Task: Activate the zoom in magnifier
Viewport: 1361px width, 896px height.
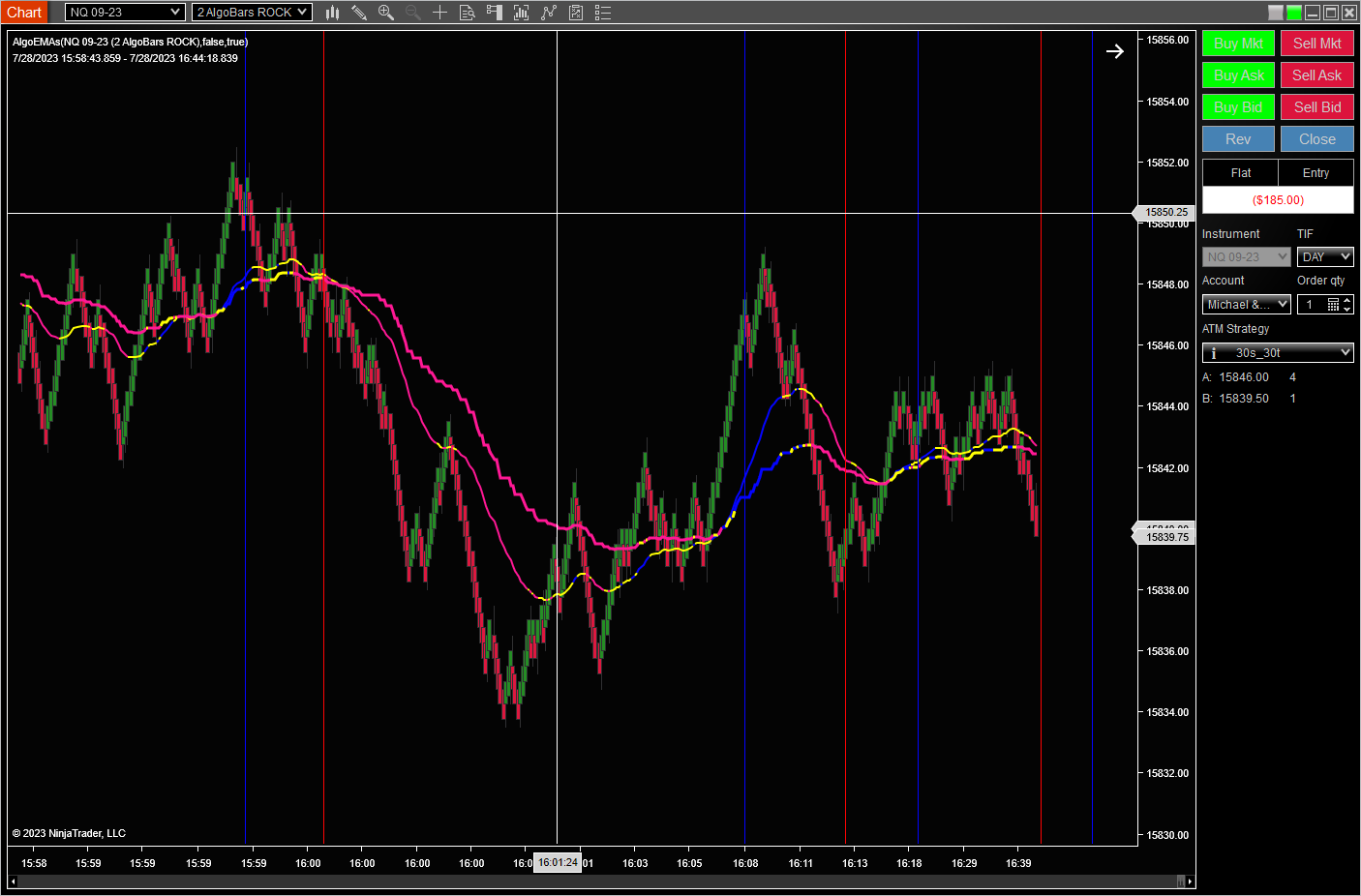Action: pos(386,13)
